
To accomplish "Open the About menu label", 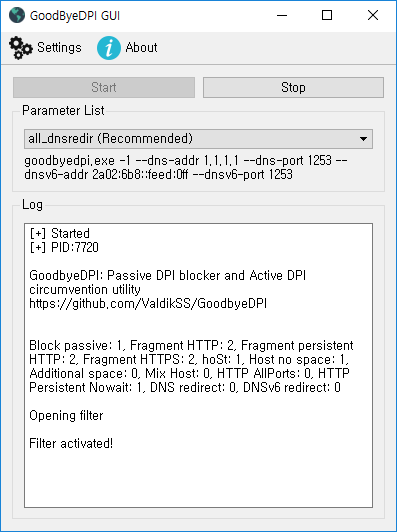I will 141,48.
